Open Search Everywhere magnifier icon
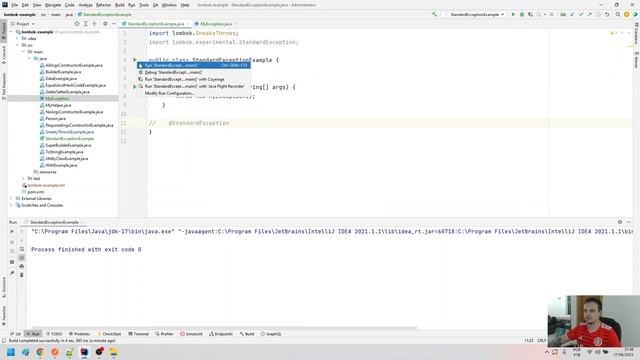This screenshot has width=640, height=360. click(x=618, y=14)
